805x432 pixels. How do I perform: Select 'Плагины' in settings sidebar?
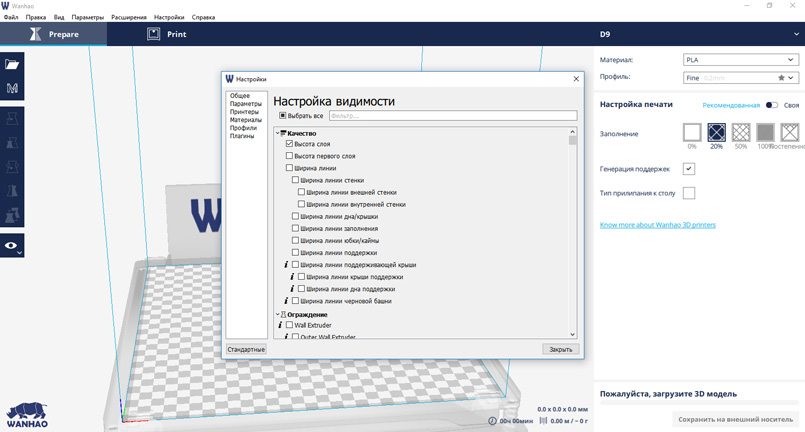[242, 136]
